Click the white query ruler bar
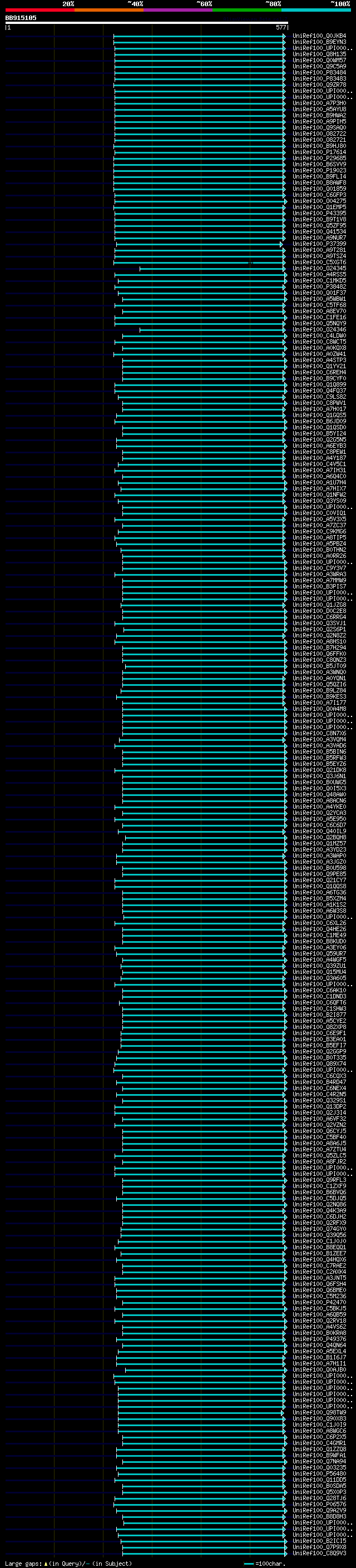Viewport: 356px width, 1568px height. click(147, 23)
